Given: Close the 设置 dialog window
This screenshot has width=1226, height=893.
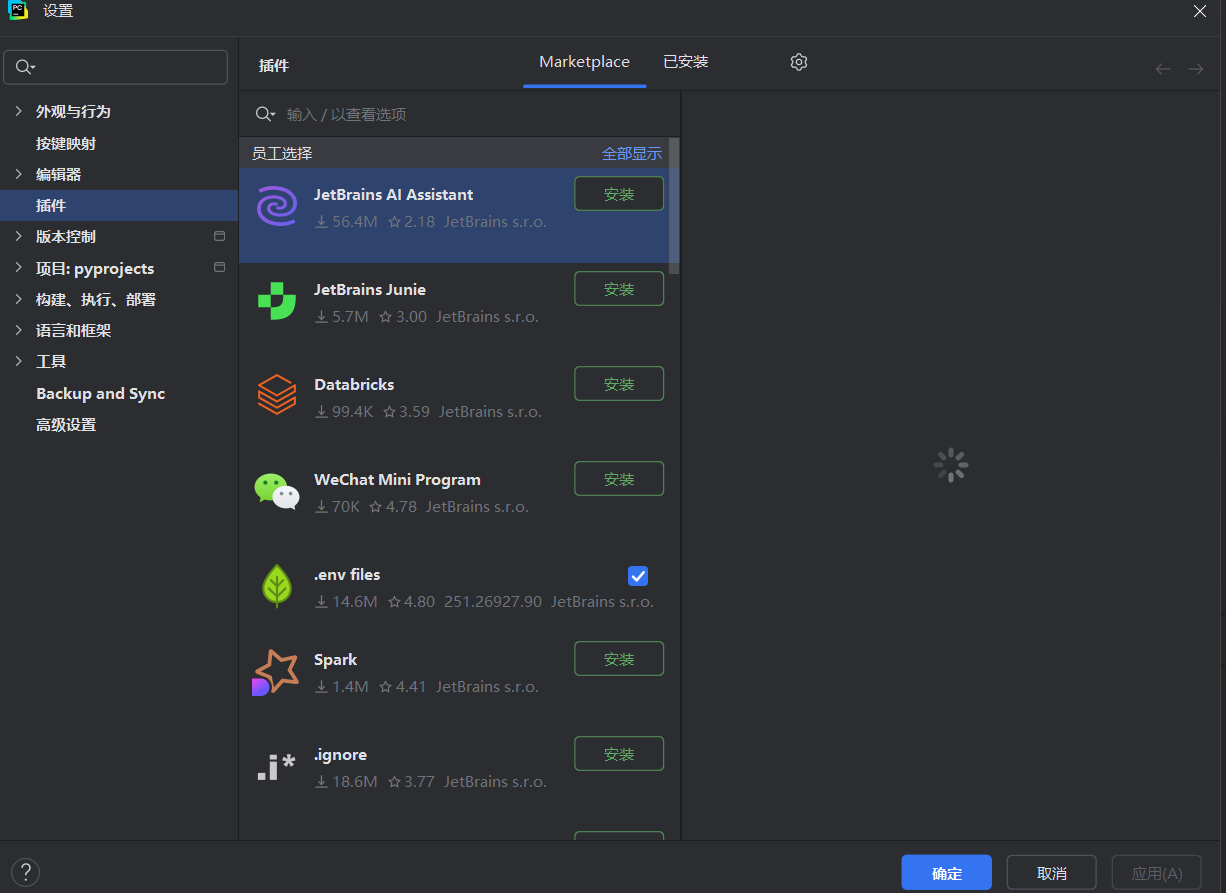Looking at the screenshot, I should 1200,11.
